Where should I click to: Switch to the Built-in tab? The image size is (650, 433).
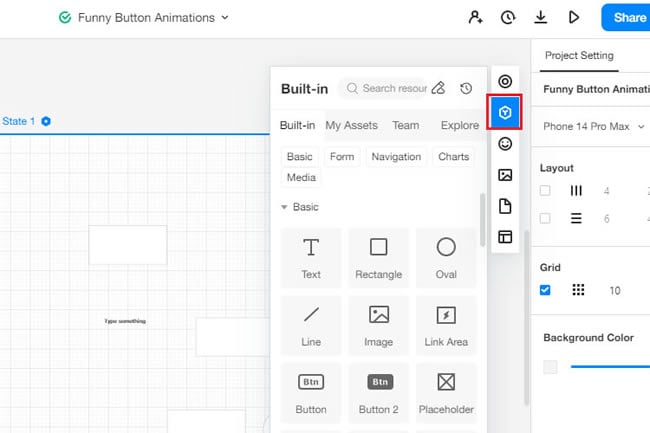point(297,125)
